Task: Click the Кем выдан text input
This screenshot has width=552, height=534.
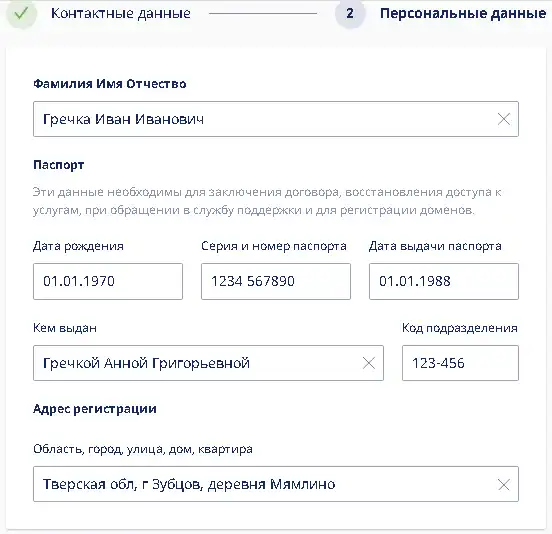Action: [208, 363]
